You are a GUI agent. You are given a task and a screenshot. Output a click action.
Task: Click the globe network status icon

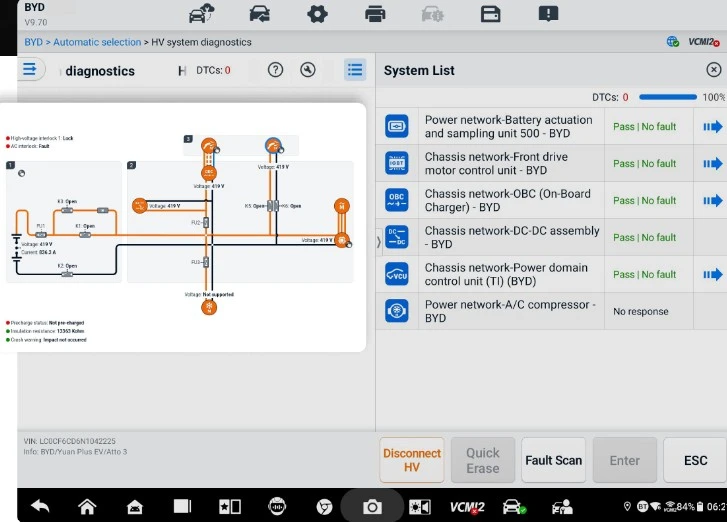pos(673,42)
